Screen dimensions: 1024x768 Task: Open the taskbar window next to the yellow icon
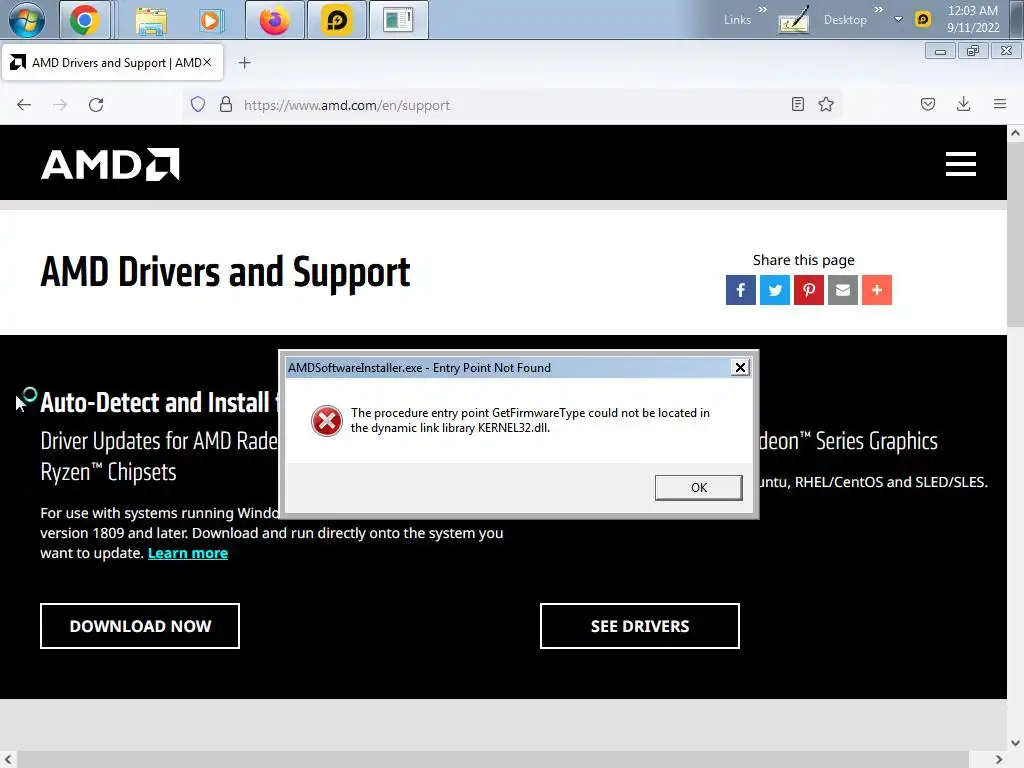(398, 20)
